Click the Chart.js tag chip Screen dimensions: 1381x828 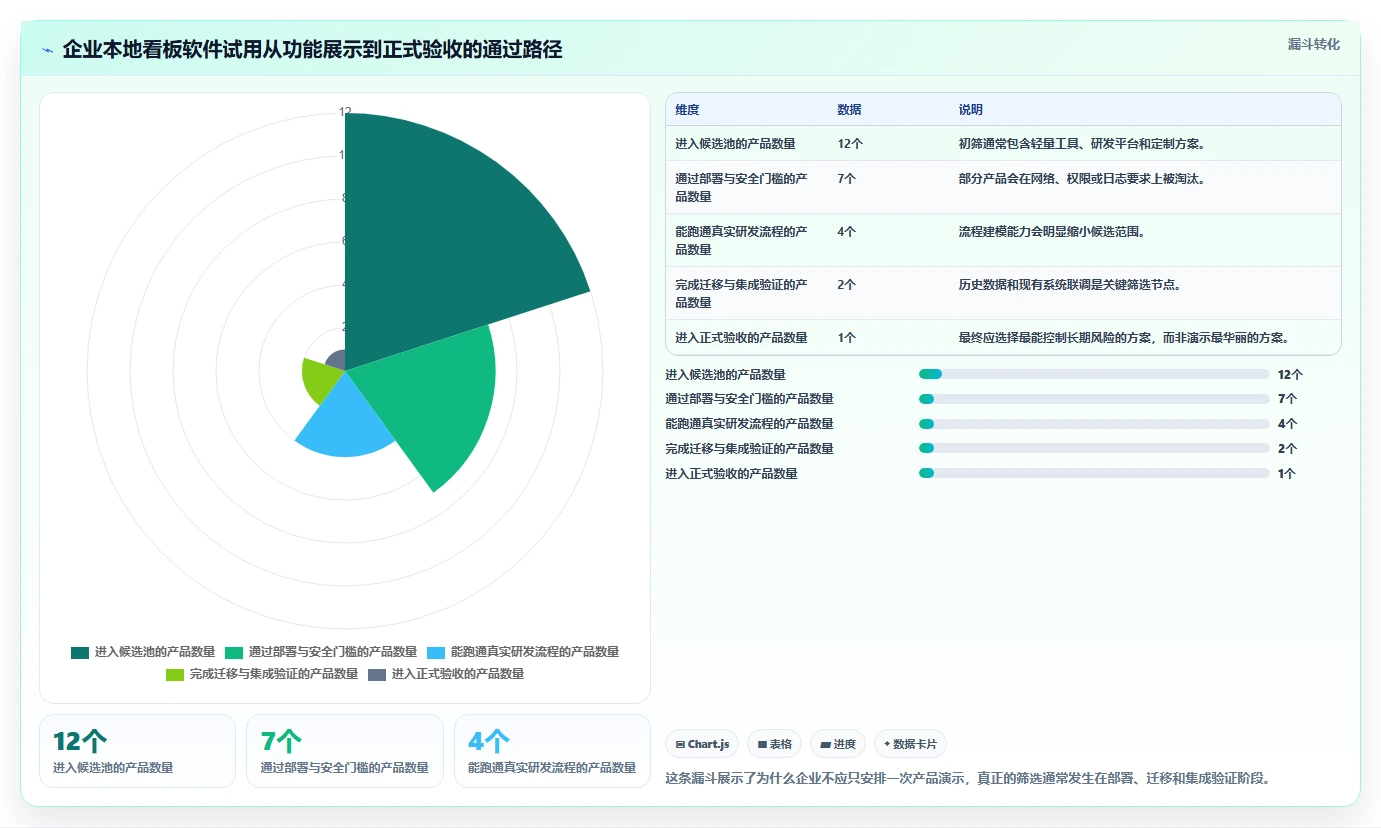click(702, 744)
